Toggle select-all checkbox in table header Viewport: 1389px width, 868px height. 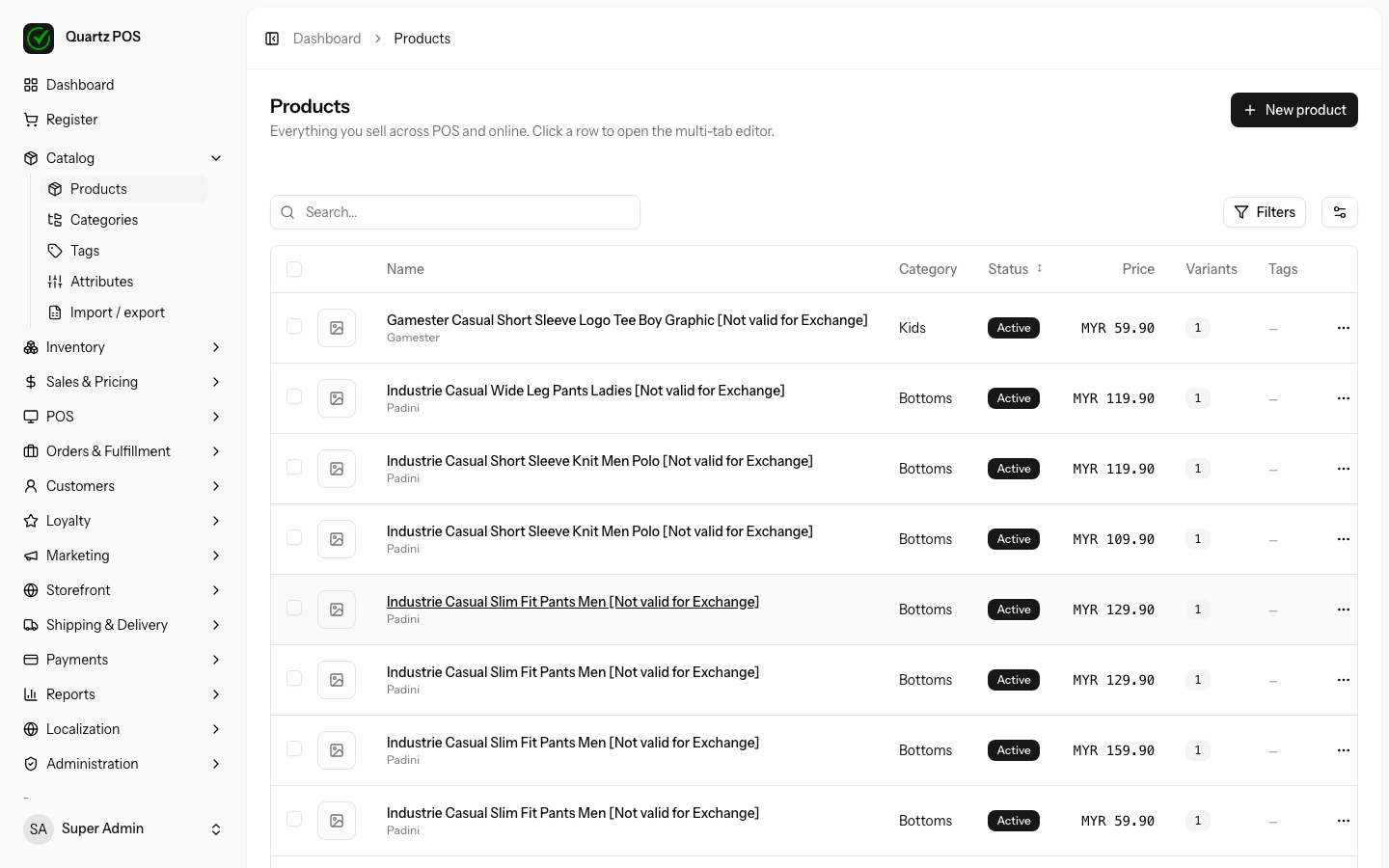[294, 269]
